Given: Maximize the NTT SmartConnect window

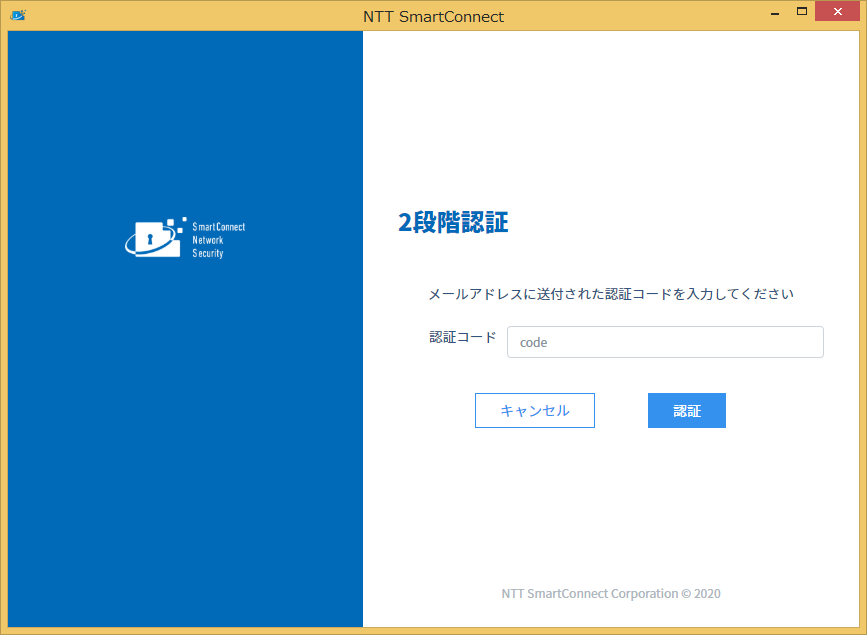Looking at the screenshot, I should [802, 12].
